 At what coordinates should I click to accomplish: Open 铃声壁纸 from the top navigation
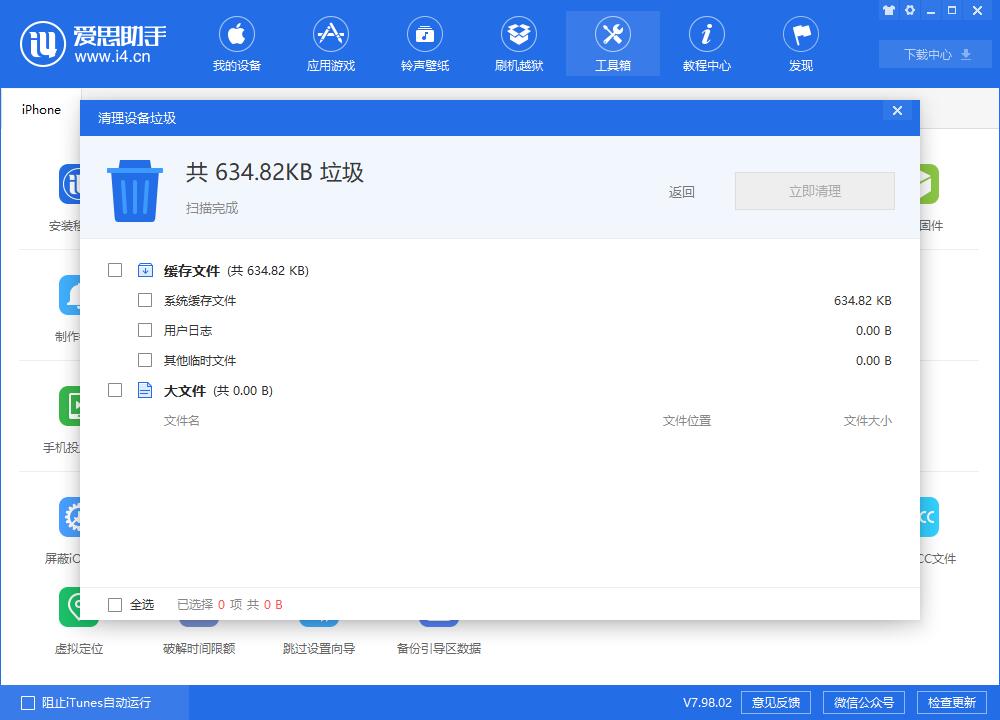pos(425,43)
